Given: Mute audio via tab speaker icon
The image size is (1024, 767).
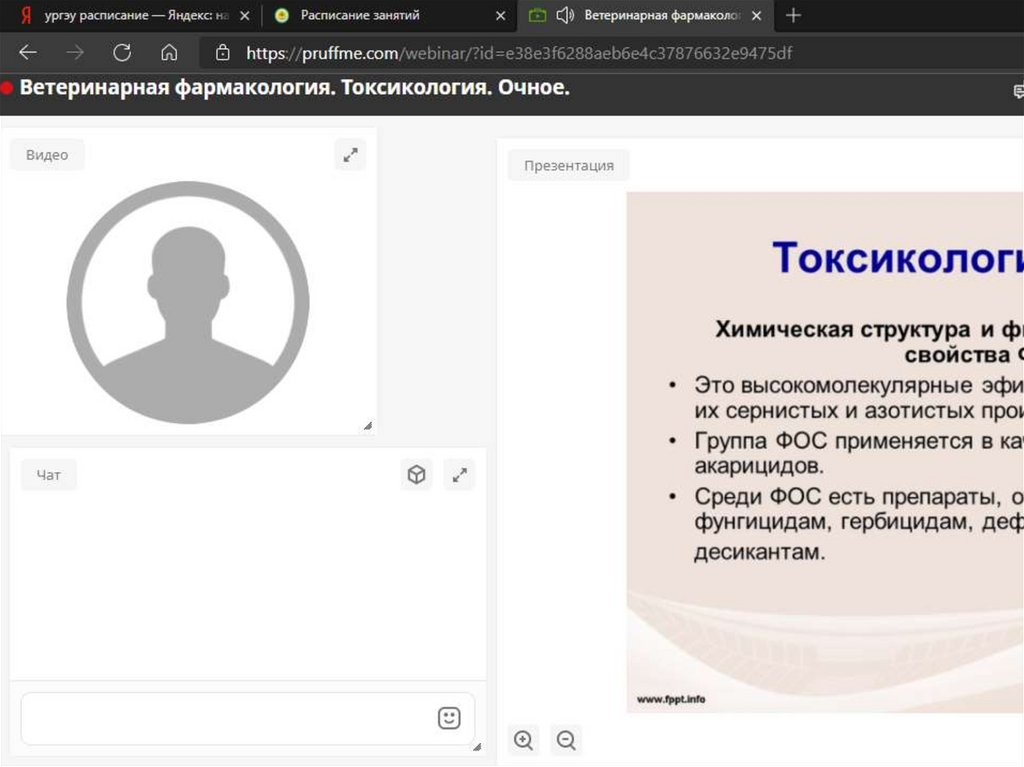Looking at the screenshot, I should pyautogui.click(x=565, y=15).
